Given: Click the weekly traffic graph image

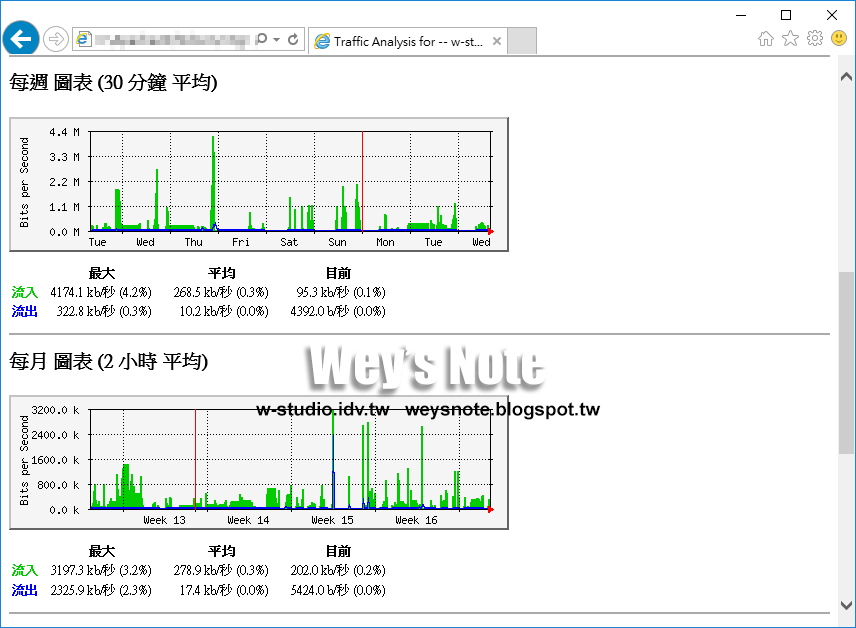Looking at the screenshot, I should coord(258,183).
